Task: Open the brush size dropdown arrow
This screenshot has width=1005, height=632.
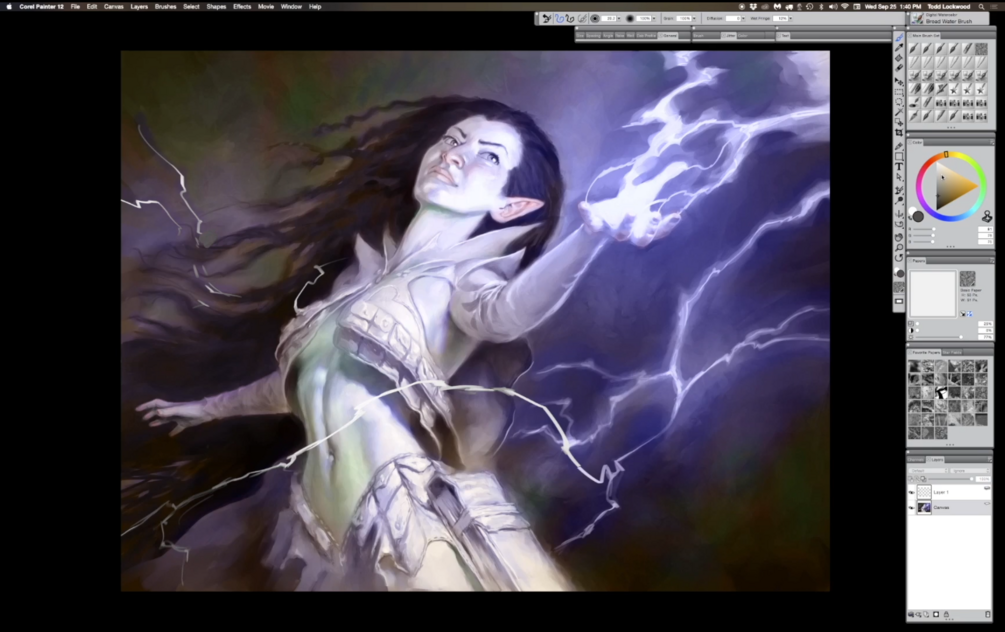Action: [x=619, y=18]
